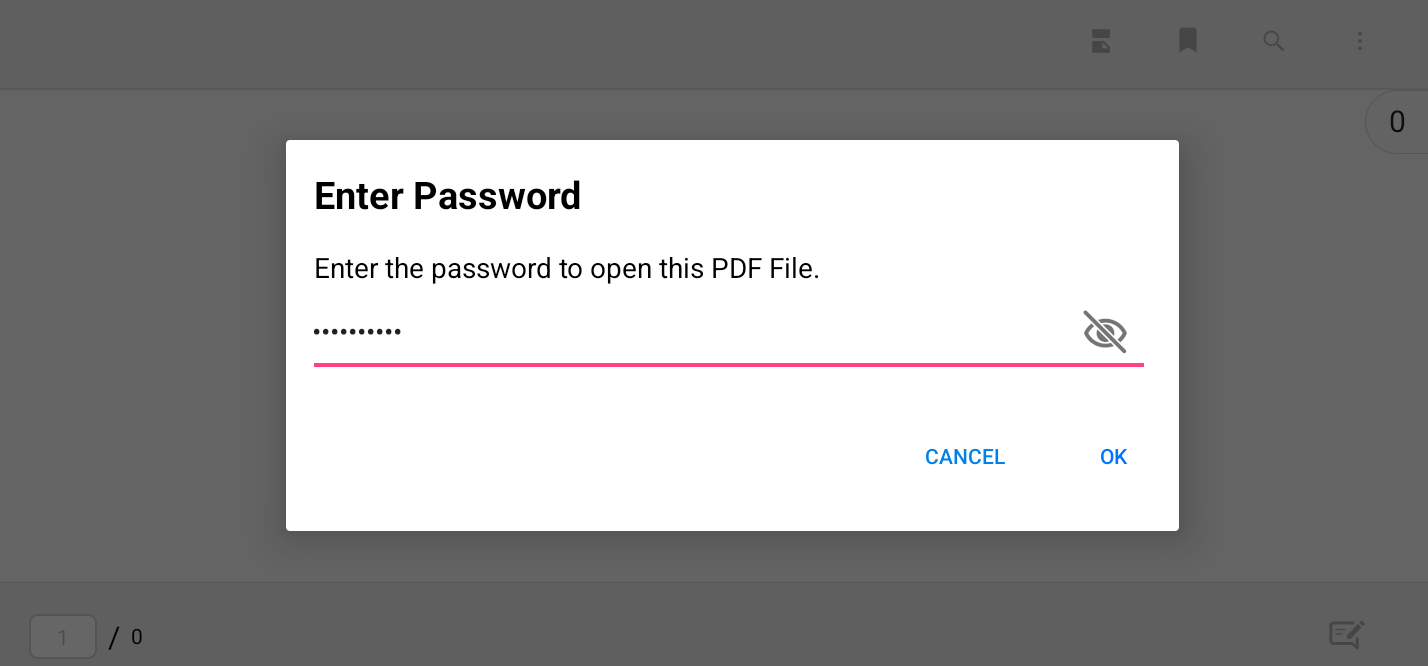Click the "Enter the password to open" message
The width and height of the screenshot is (1428, 666).
pos(566,269)
